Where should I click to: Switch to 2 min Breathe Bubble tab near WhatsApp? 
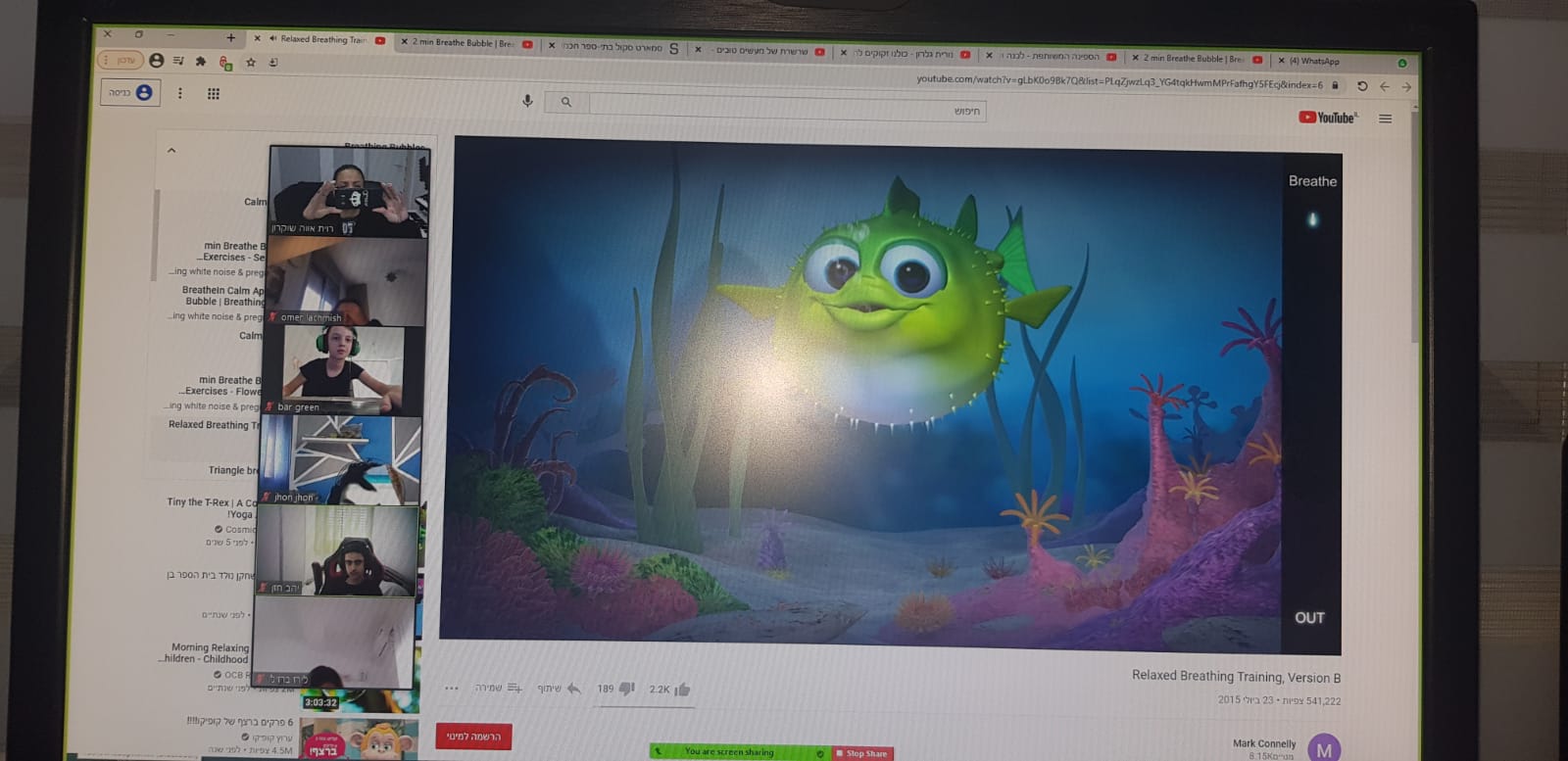coord(1196,59)
